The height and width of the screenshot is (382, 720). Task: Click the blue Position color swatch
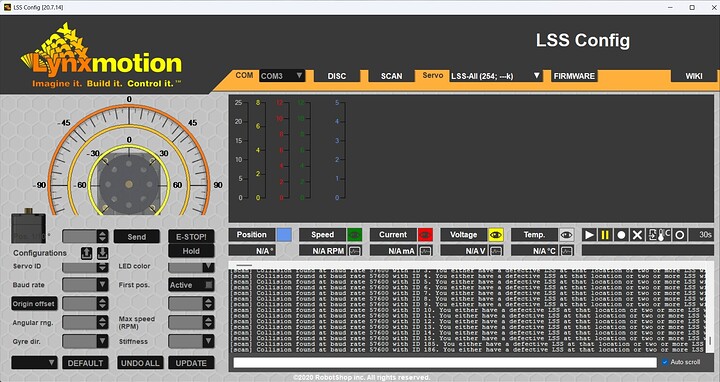pyautogui.click(x=284, y=235)
